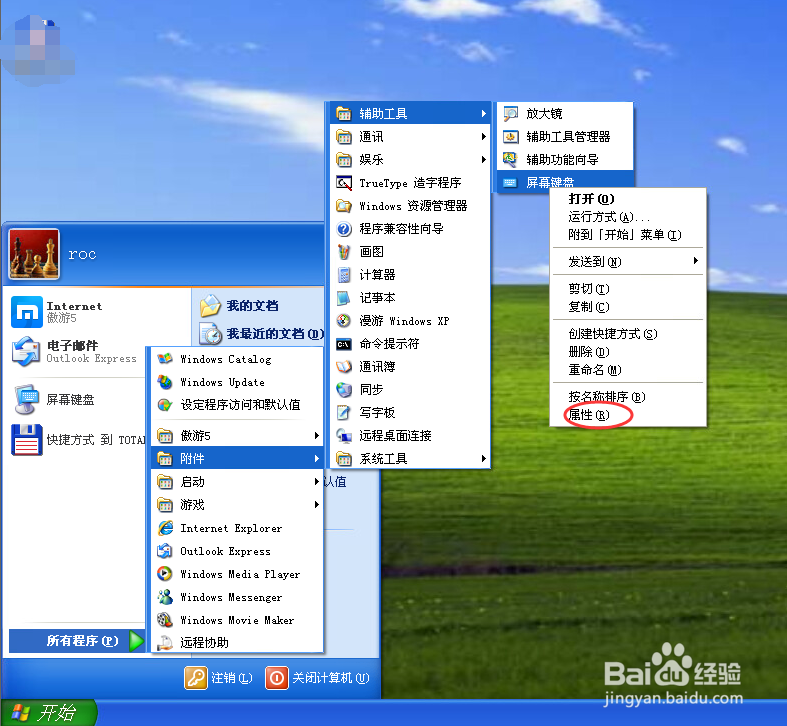The width and height of the screenshot is (787, 726).
Task: Click the 写字板 WordPad icon
Action: tap(344, 413)
